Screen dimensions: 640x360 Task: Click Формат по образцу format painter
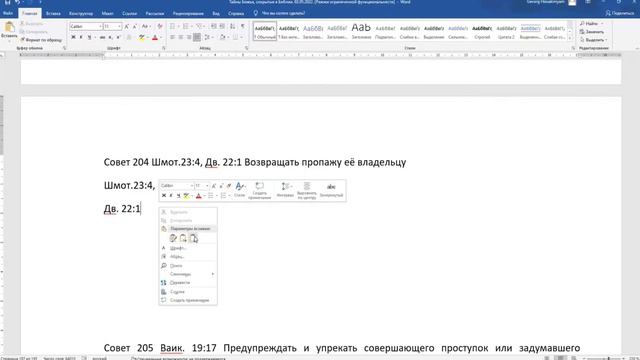pos(41,40)
